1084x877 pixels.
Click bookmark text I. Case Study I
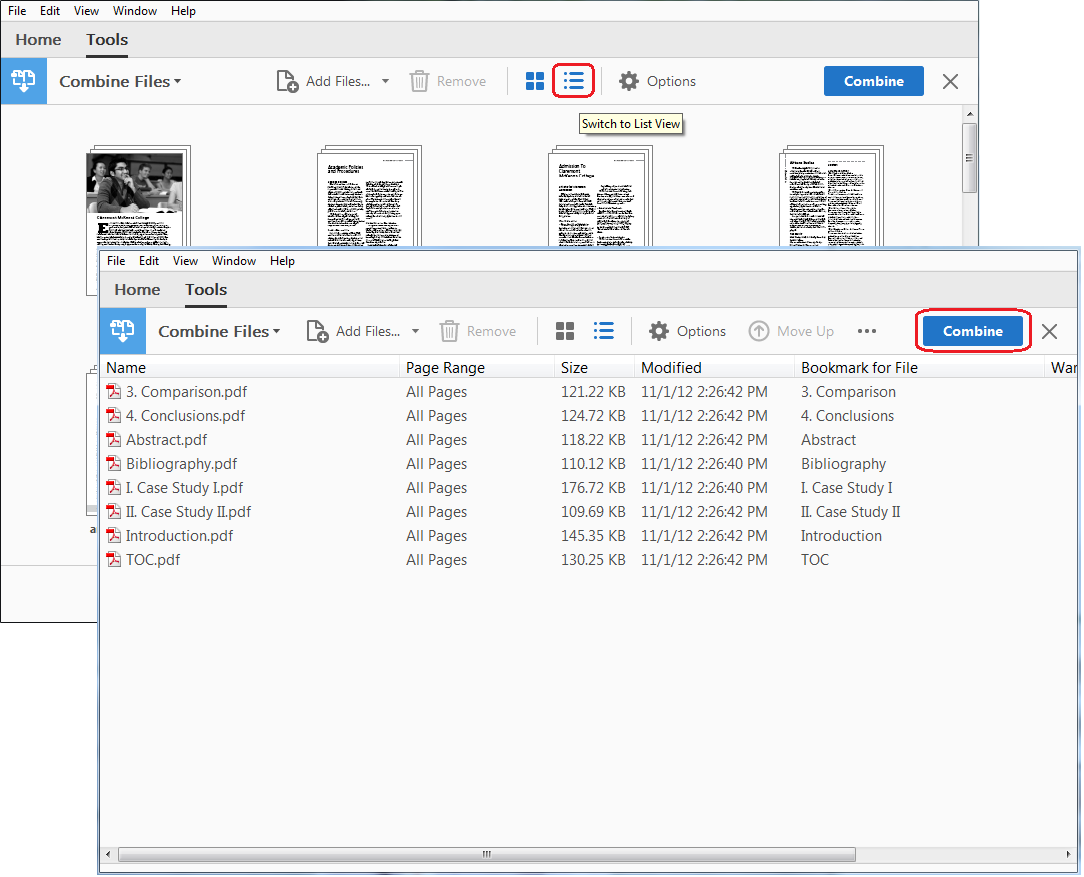[846, 488]
